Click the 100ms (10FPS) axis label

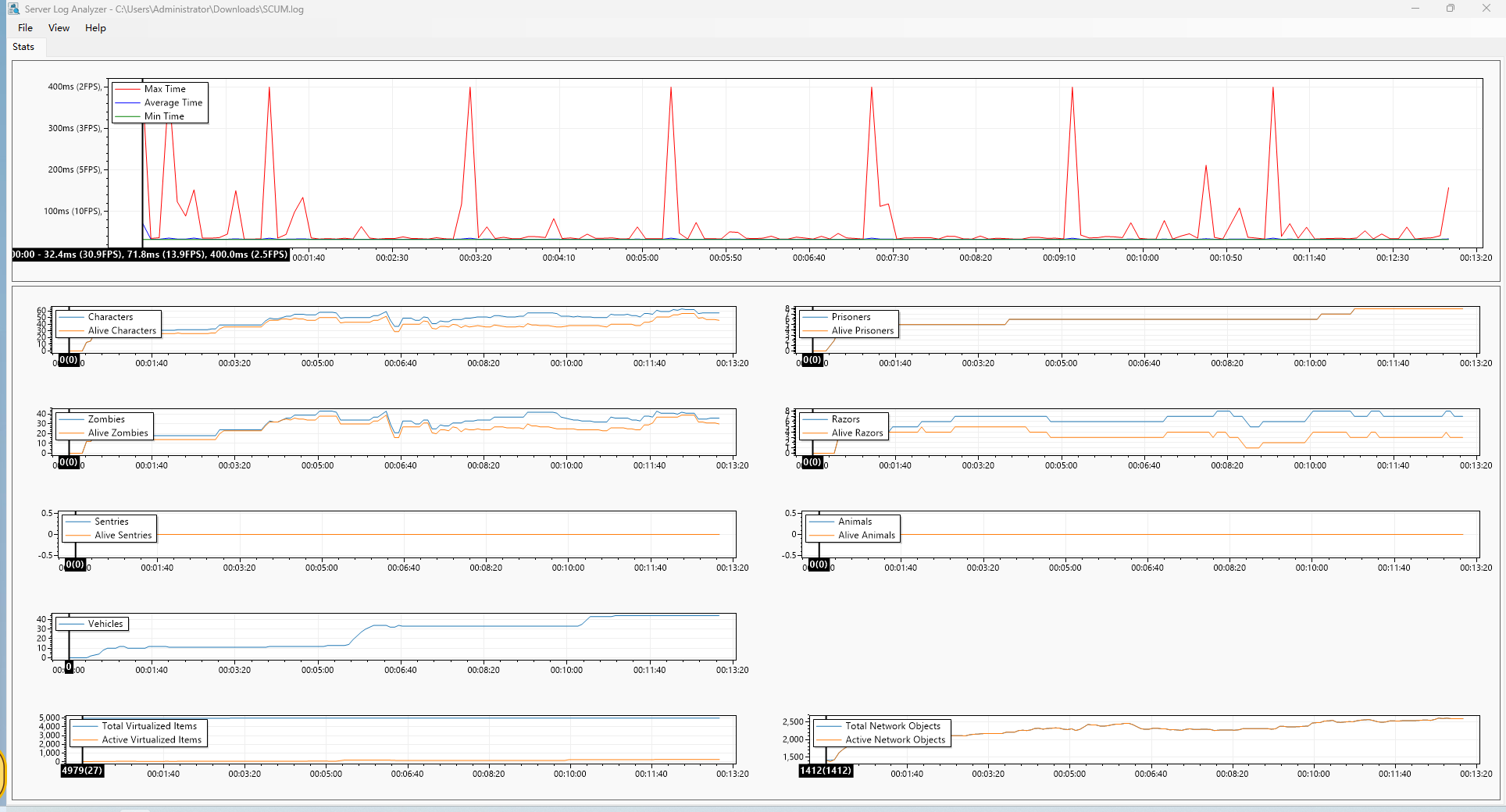[x=73, y=211]
